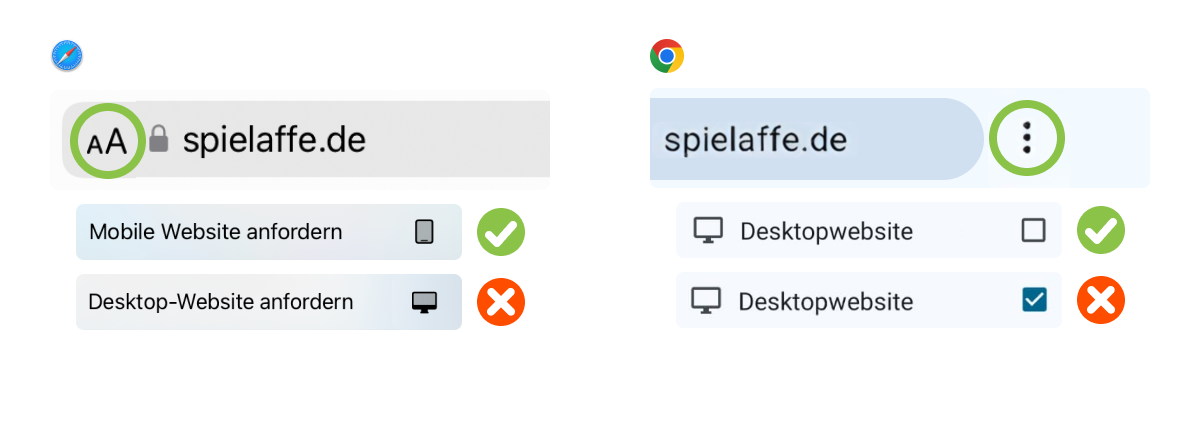Click the Desktopwebsite label in unchecked row
This screenshot has height=440, width=1200.
pyautogui.click(x=826, y=232)
